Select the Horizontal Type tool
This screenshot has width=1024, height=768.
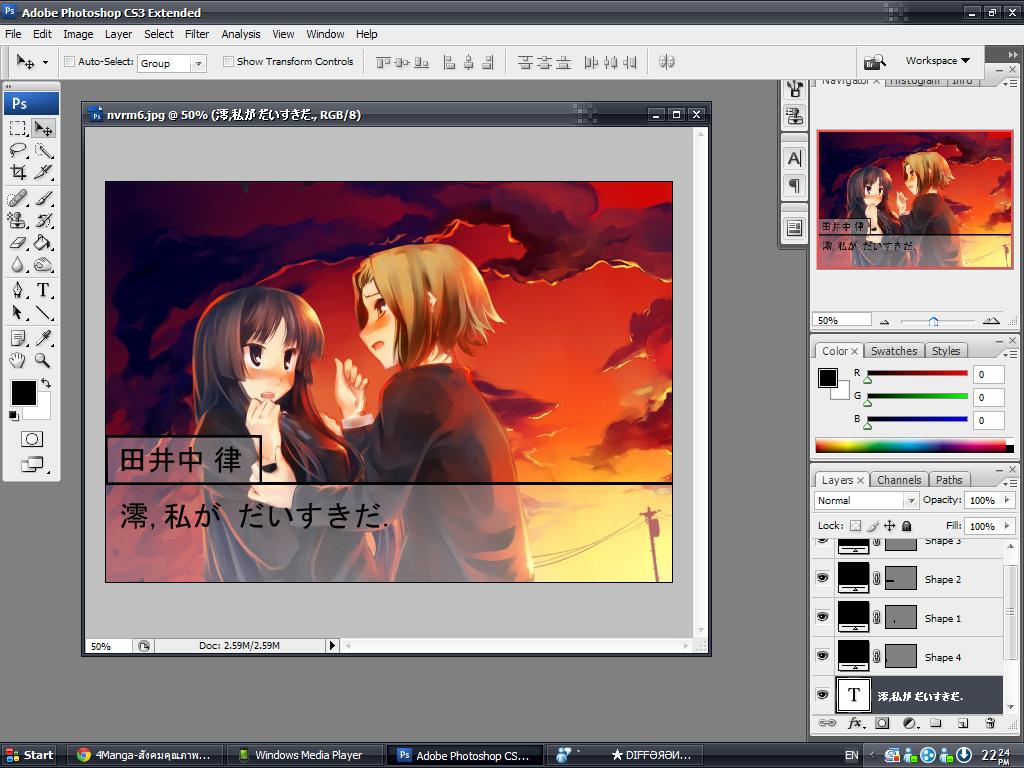[x=43, y=290]
